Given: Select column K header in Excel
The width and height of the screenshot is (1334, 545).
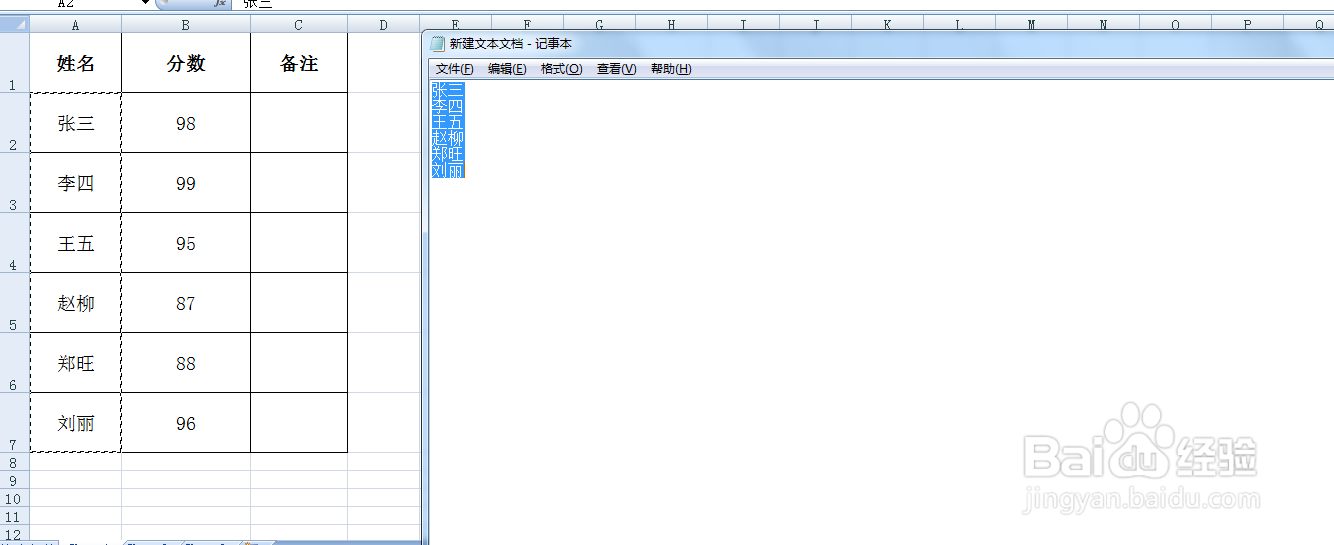Looking at the screenshot, I should tap(887, 24).
